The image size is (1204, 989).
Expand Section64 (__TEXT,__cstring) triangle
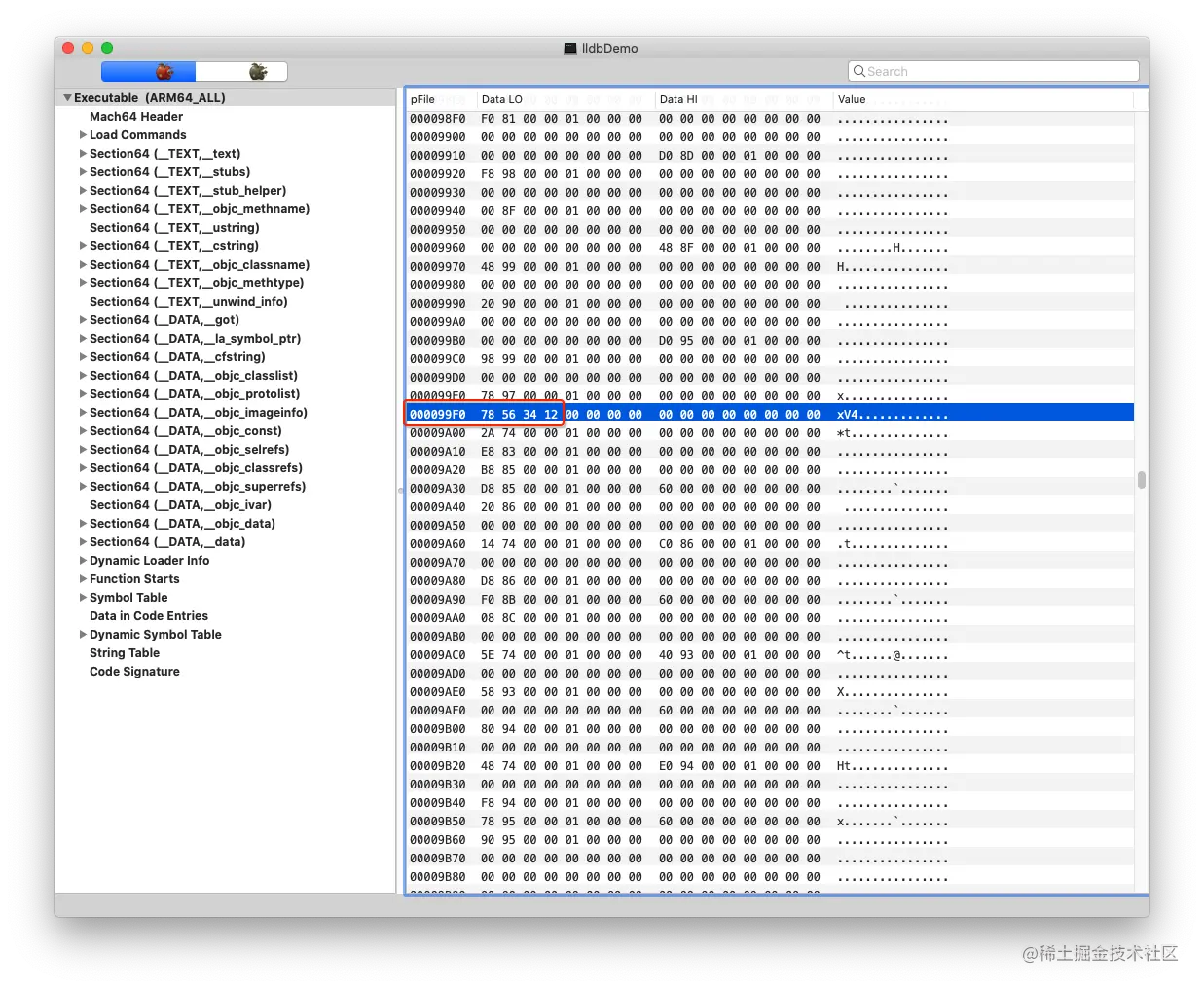(83, 246)
